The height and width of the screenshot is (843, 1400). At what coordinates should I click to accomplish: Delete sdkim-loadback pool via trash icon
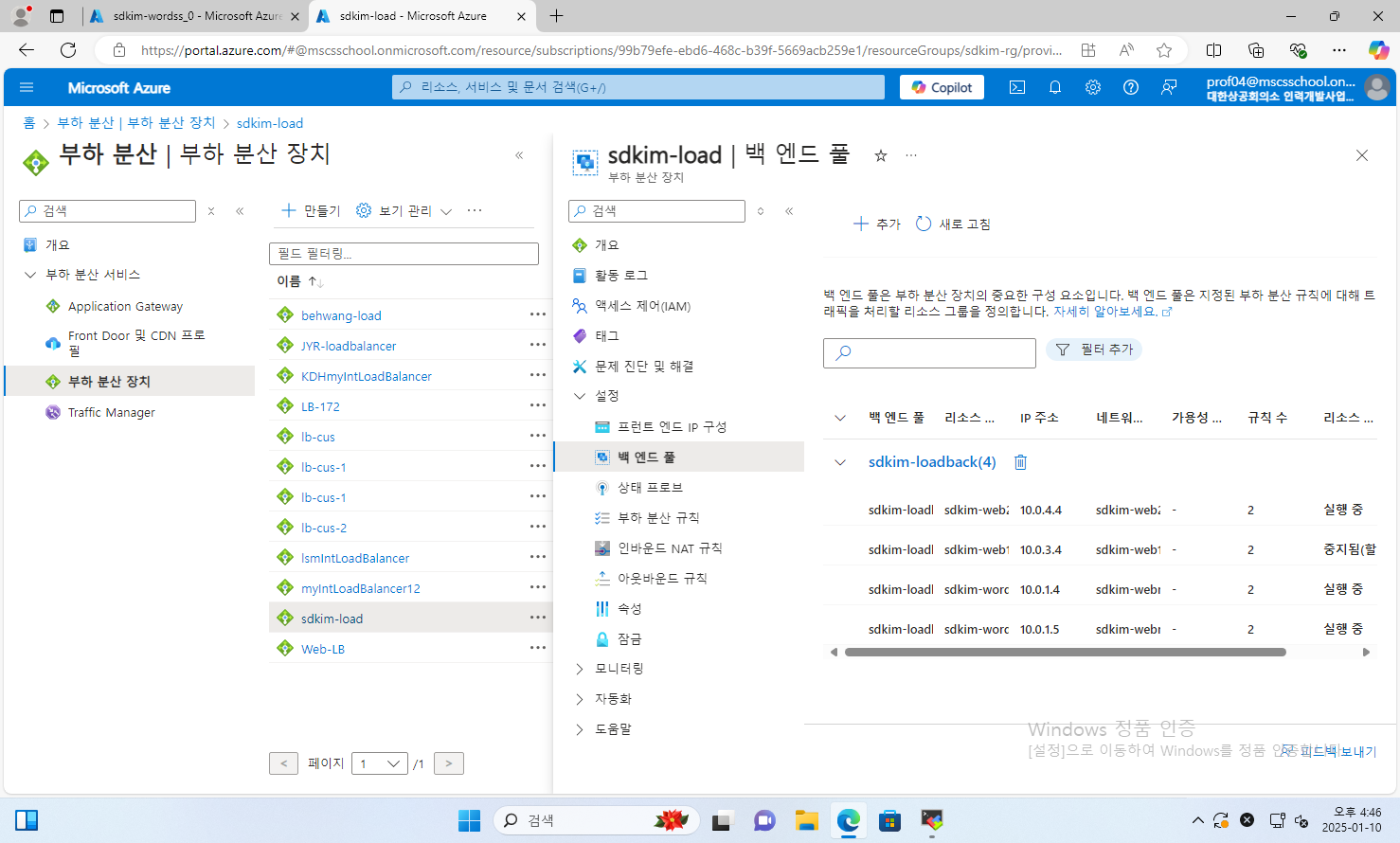pos(1020,462)
